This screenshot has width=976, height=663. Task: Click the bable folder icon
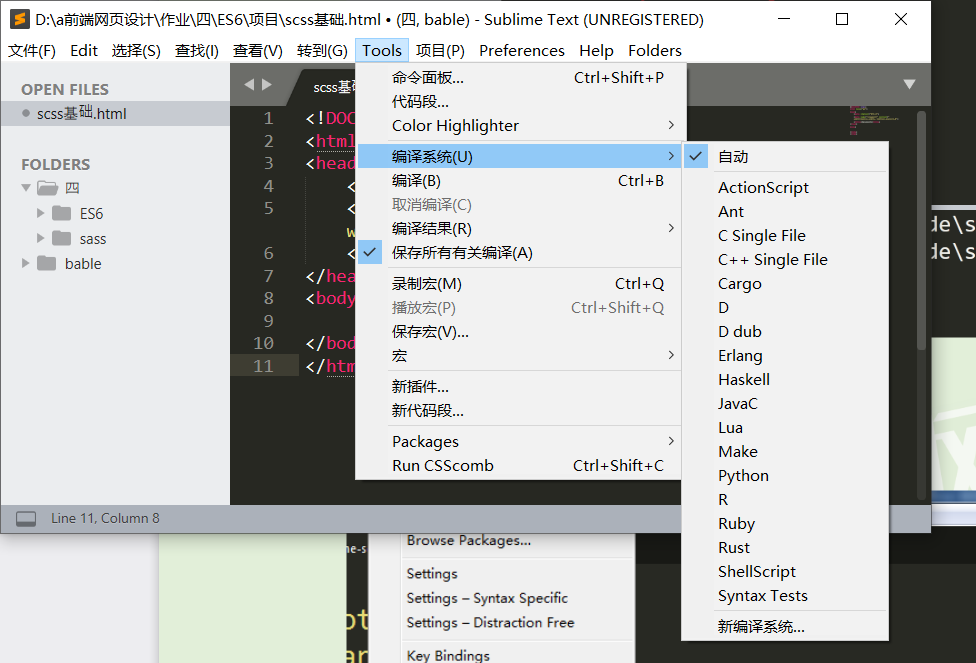click(x=47, y=263)
